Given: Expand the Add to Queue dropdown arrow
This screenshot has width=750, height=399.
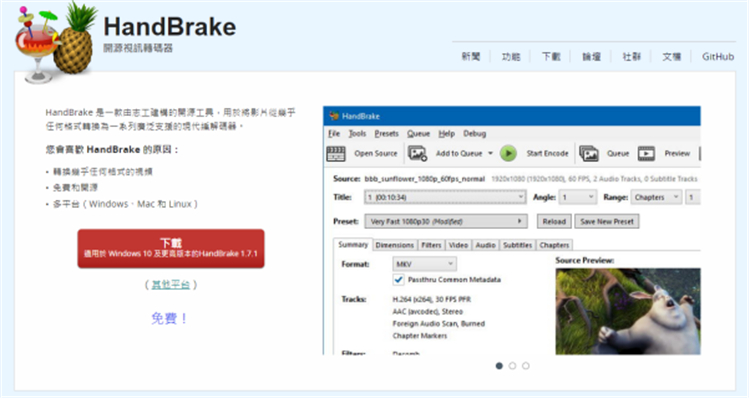Looking at the screenshot, I should tap(490, 154).
